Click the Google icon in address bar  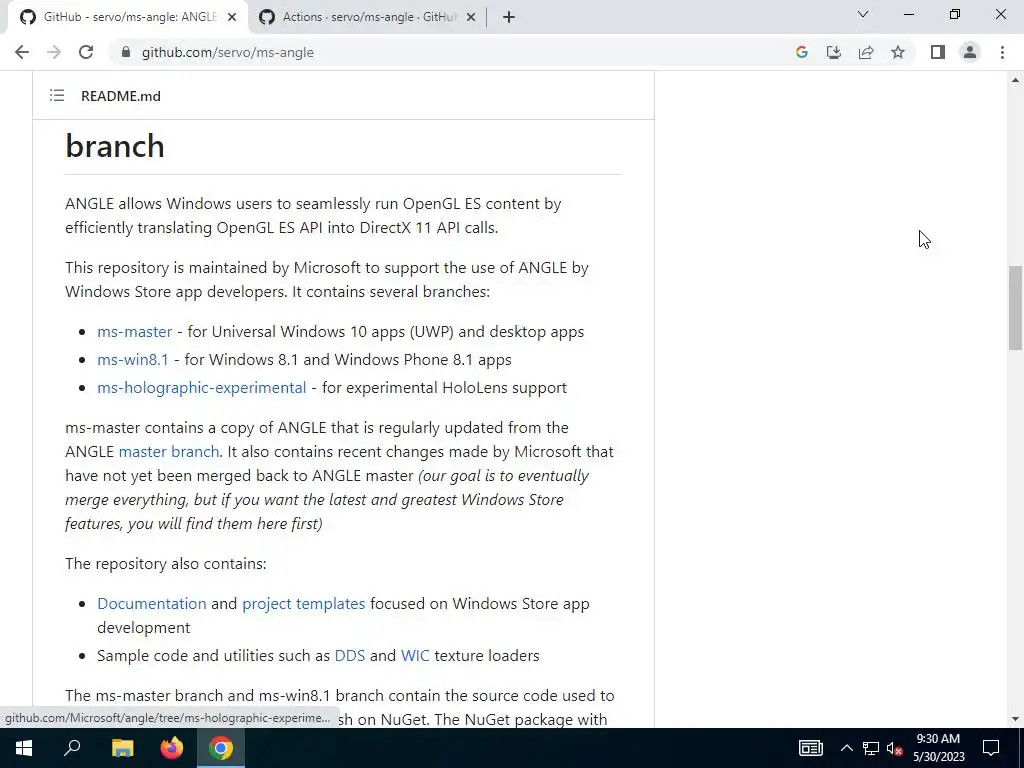point(801,52)
